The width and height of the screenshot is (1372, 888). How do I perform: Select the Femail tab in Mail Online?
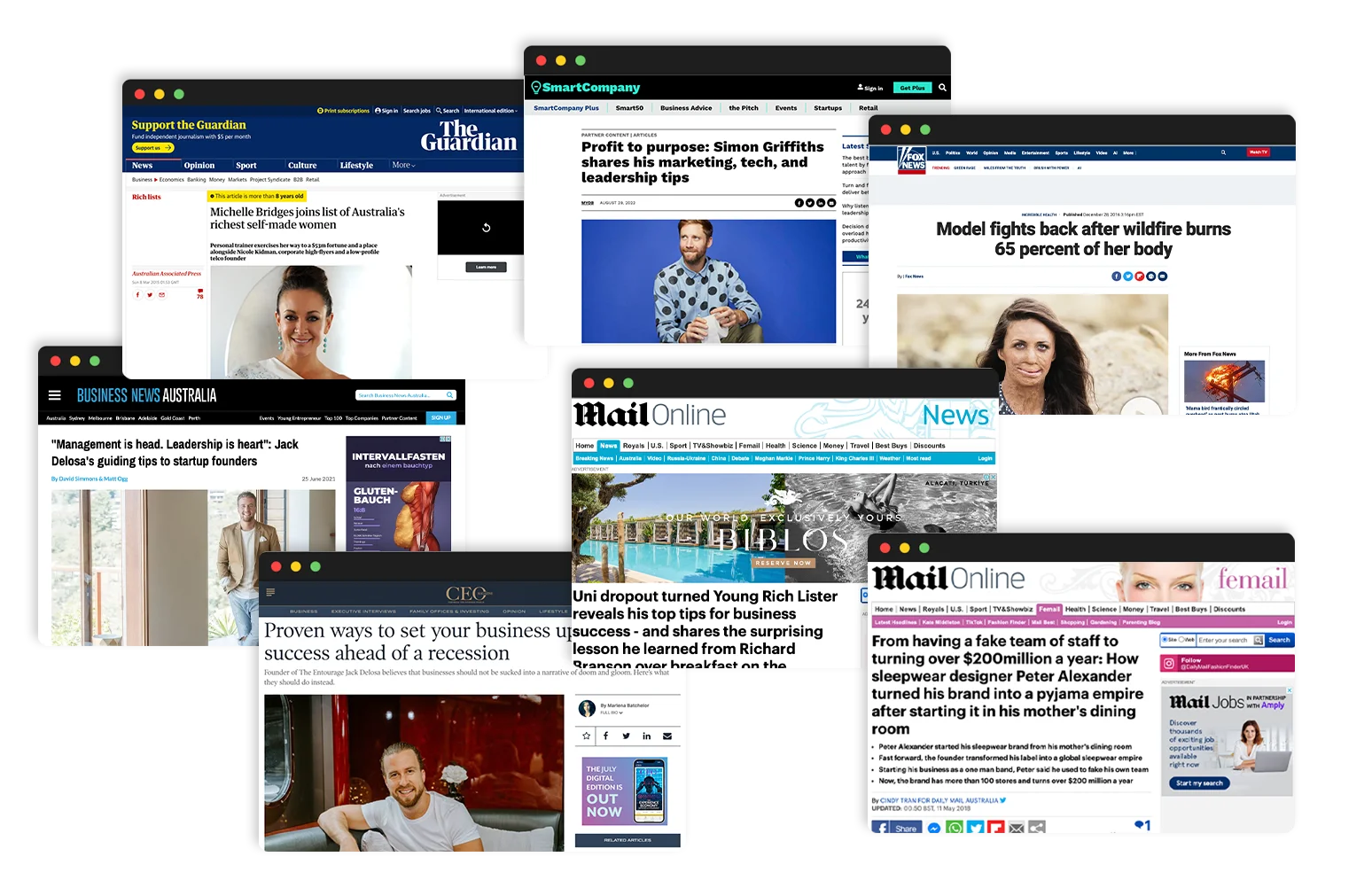(1049, 609)
